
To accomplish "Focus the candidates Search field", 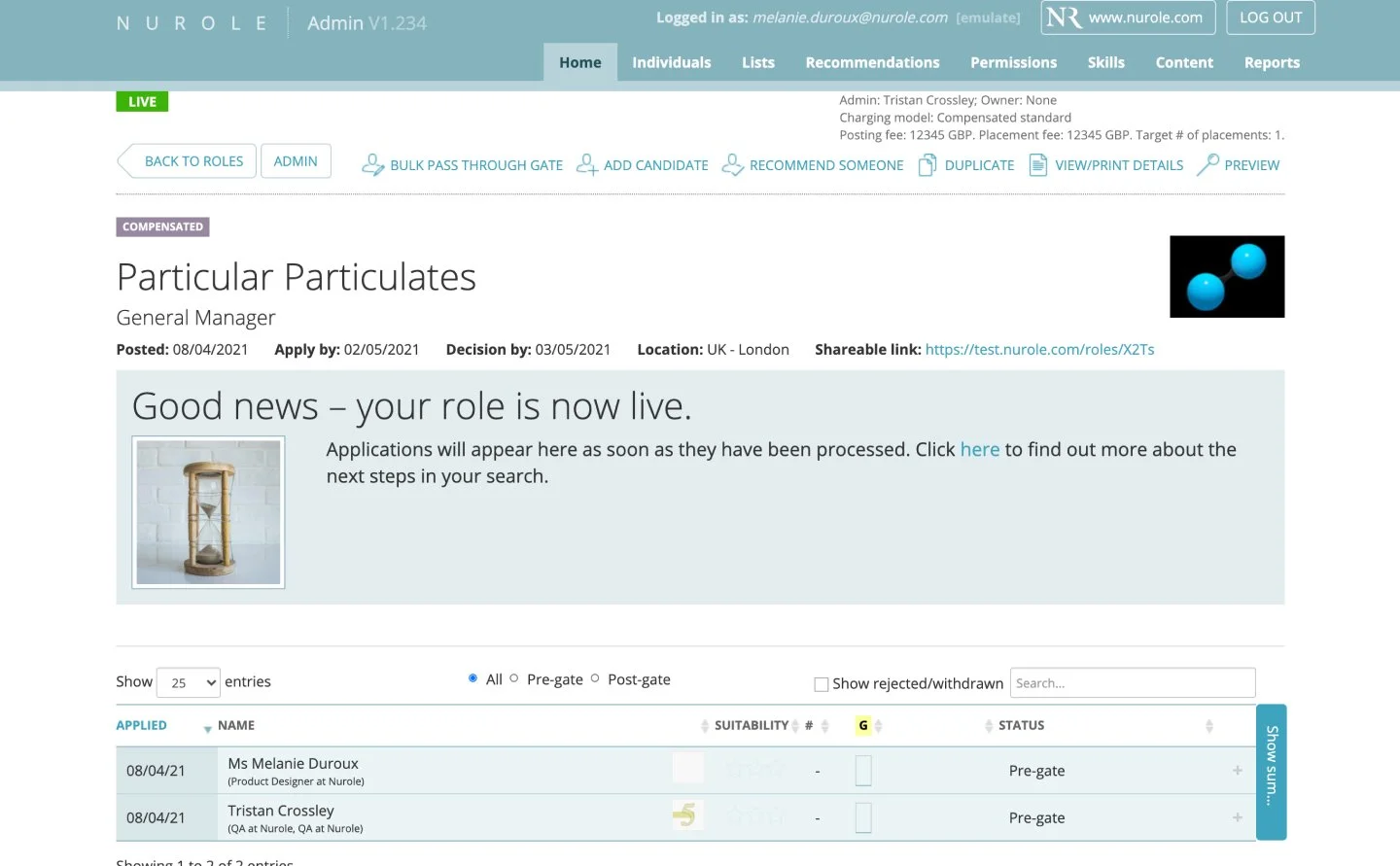I will coord(1133,682).
